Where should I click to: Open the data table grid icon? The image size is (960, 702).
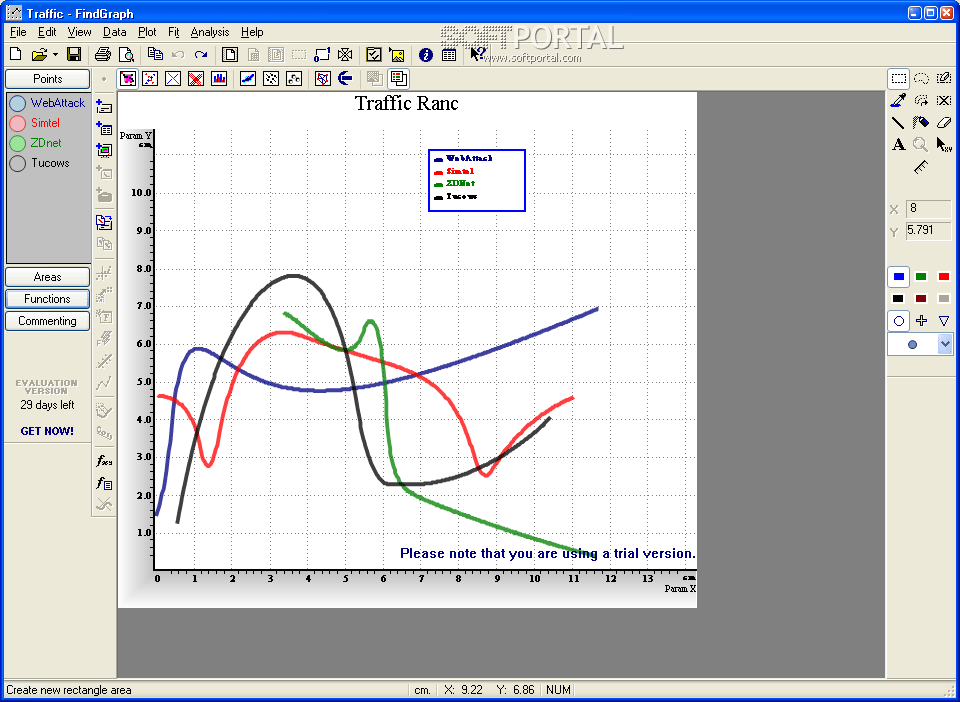(x=449, y=55)
